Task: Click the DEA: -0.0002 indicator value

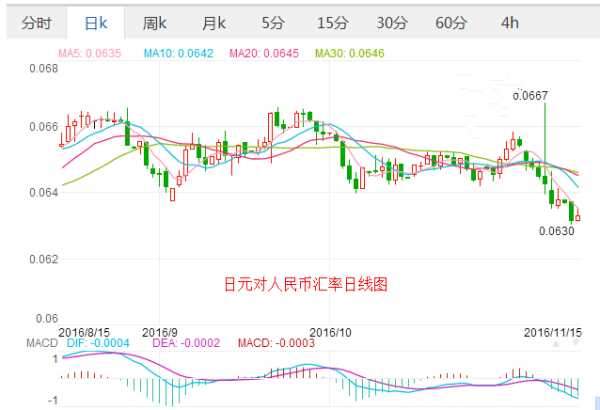Action: 186,343
